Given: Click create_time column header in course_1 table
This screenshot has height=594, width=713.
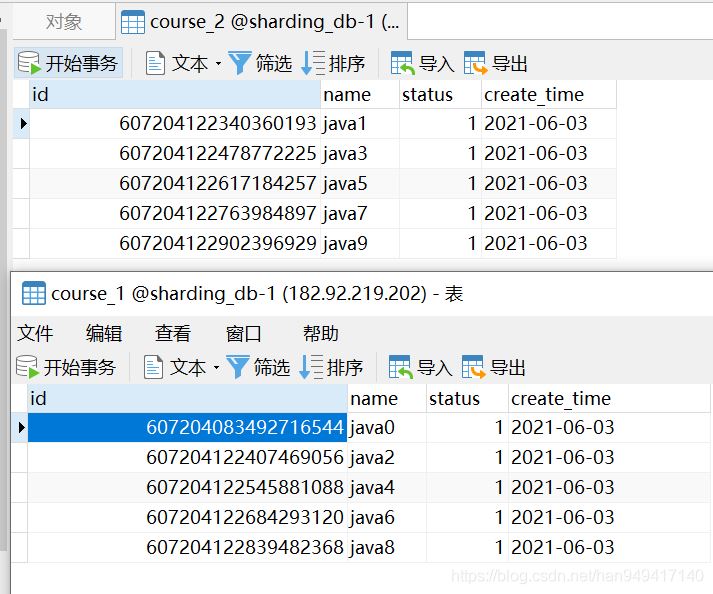Looking at the screenshot, I should point(609,398).
